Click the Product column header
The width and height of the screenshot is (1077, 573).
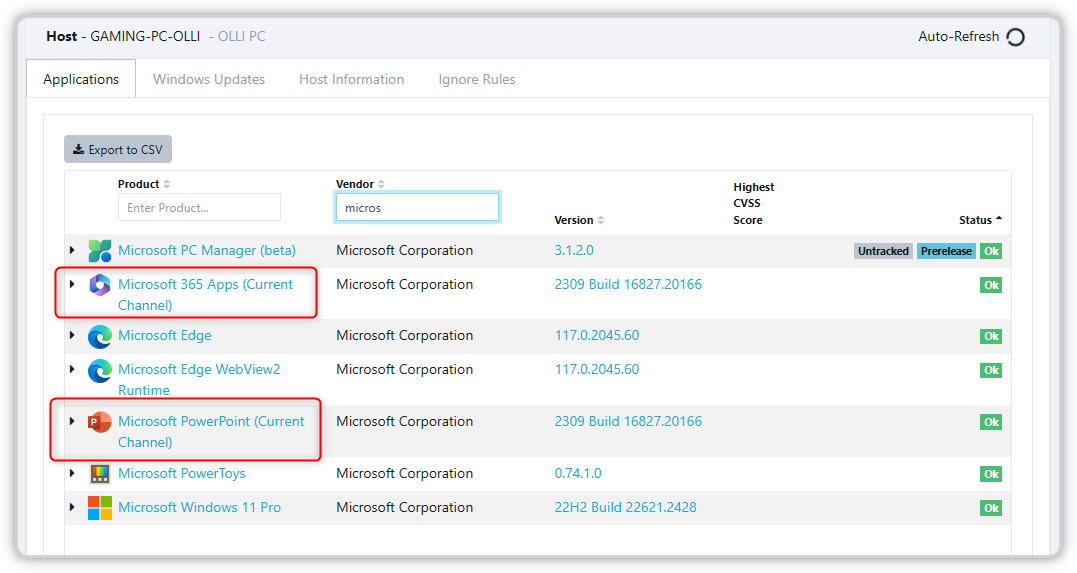coord(139,184)
